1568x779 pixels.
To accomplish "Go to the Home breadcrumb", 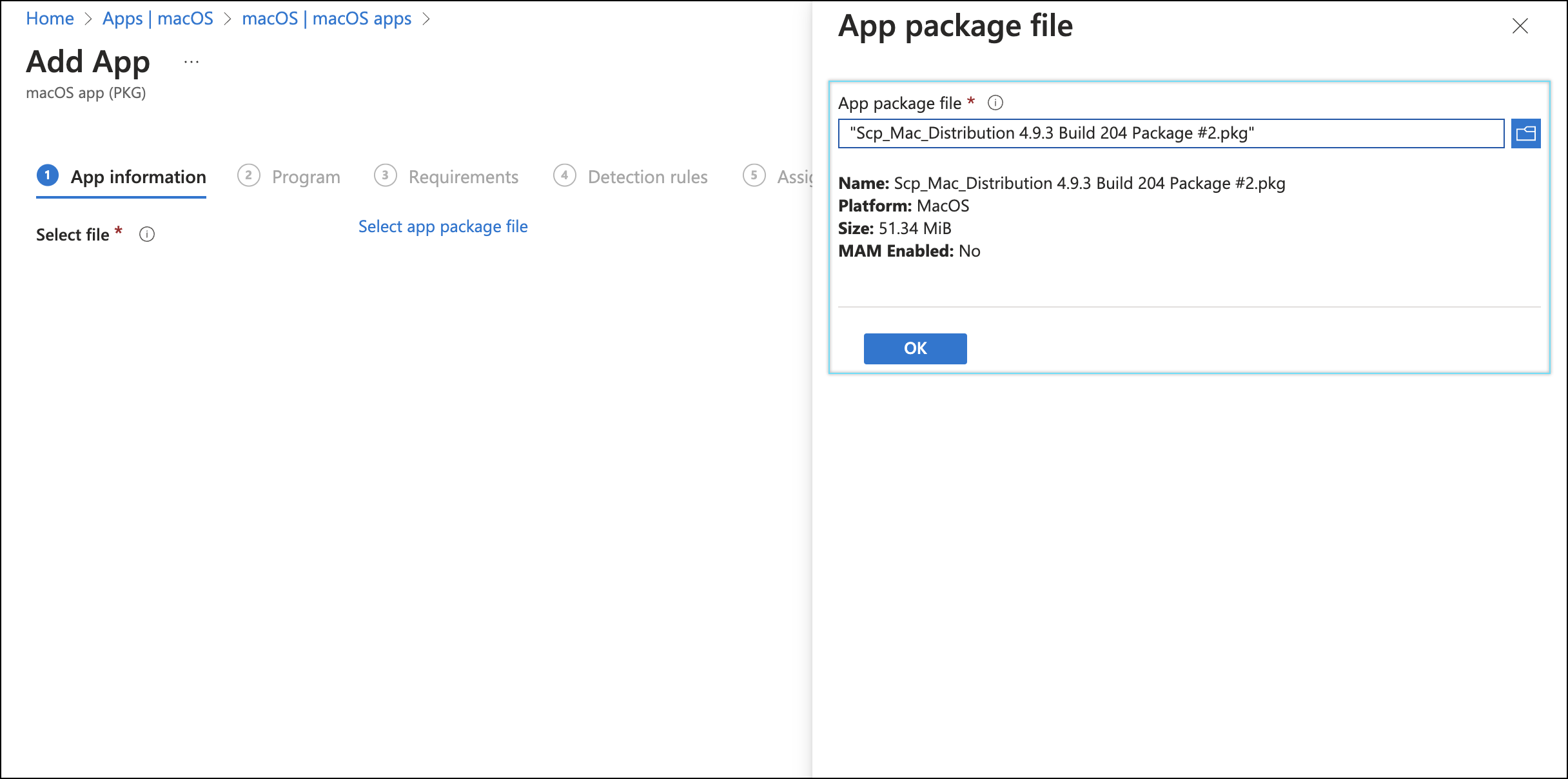I will click(50, 19).
